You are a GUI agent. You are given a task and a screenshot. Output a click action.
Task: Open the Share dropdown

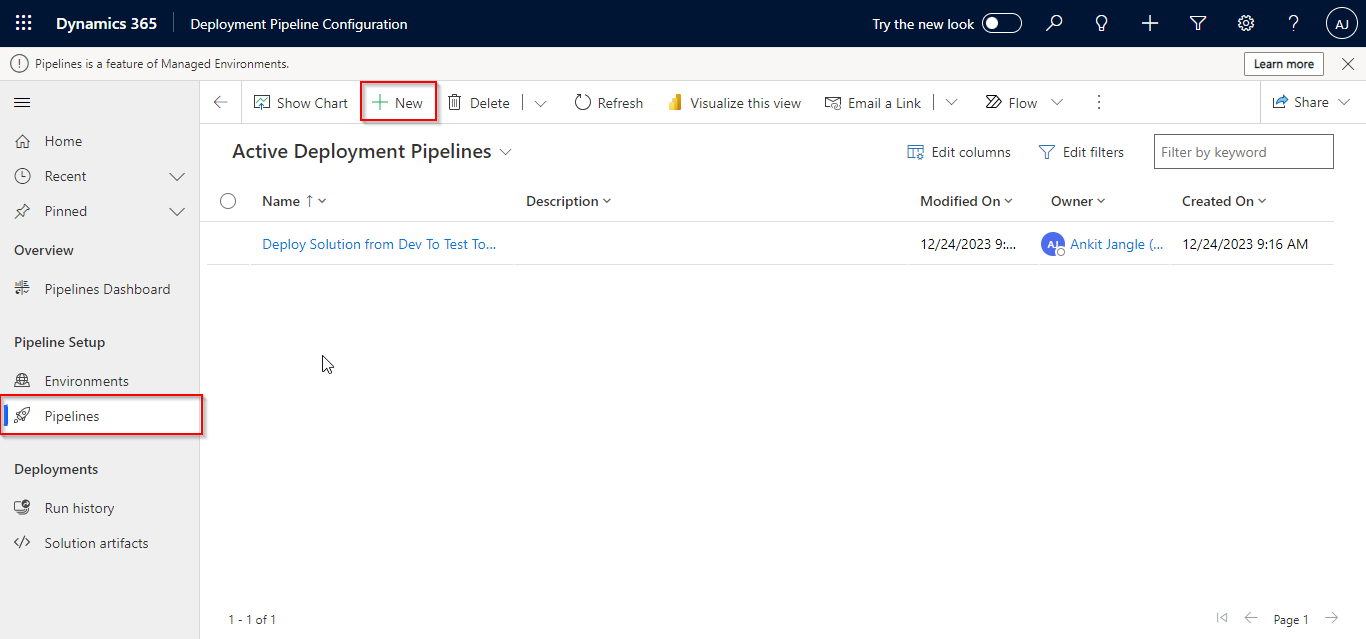click(x=1311, y=103)
